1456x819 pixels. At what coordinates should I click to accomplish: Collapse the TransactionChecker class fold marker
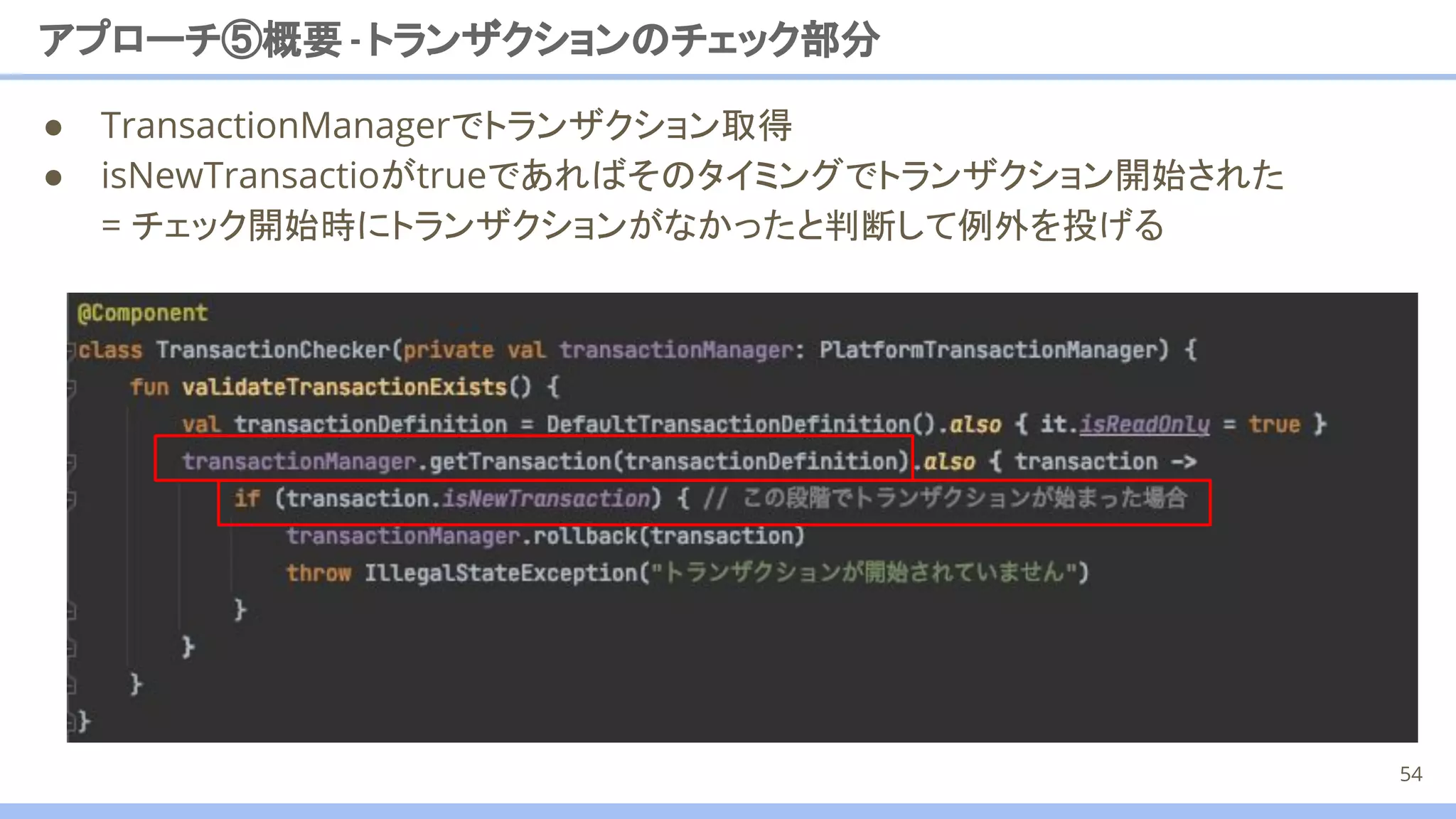click(x=72, y=350)
